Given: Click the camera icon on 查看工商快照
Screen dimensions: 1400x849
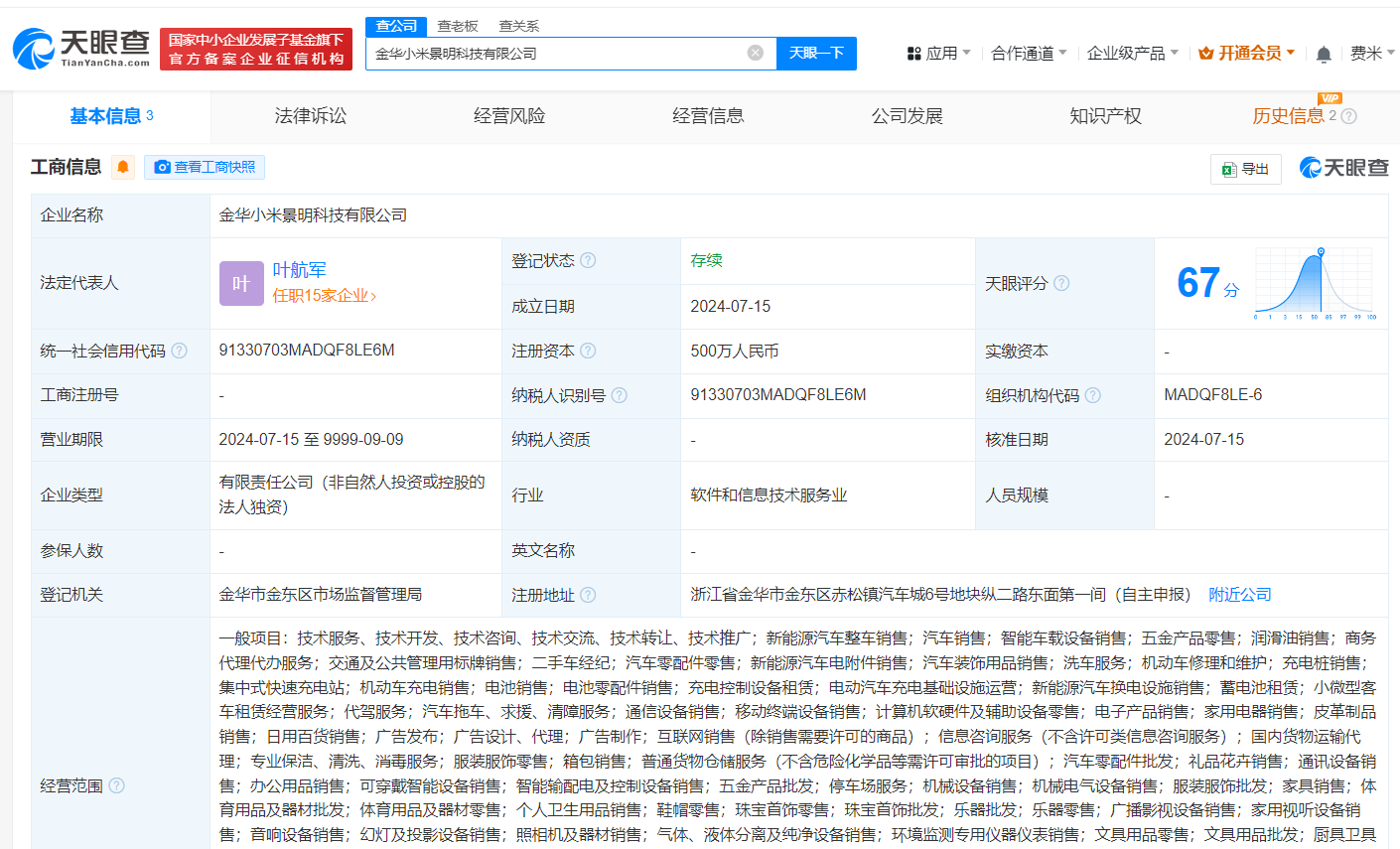Looking at the screenshot, I should 162,167.
